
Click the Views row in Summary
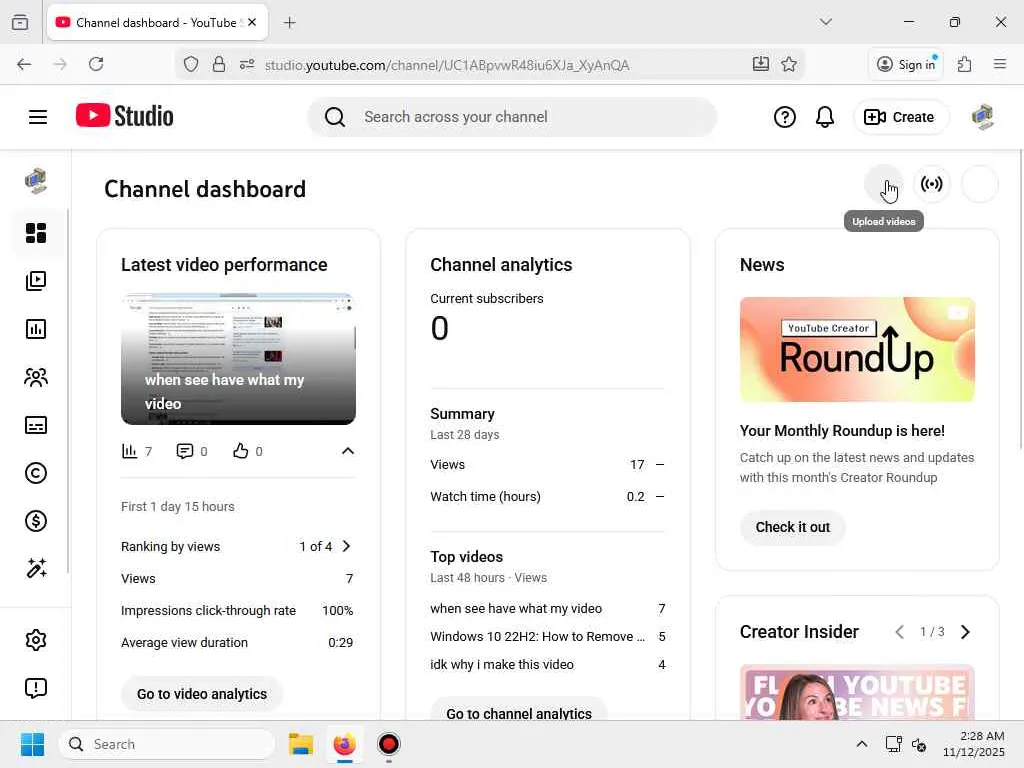click(x=547, y=465)
